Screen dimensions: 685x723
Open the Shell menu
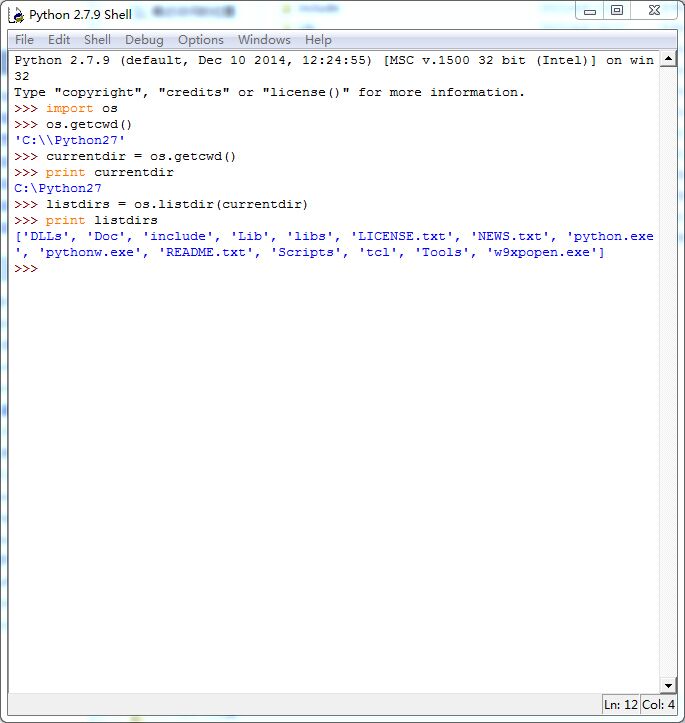[x=97, y=40]
